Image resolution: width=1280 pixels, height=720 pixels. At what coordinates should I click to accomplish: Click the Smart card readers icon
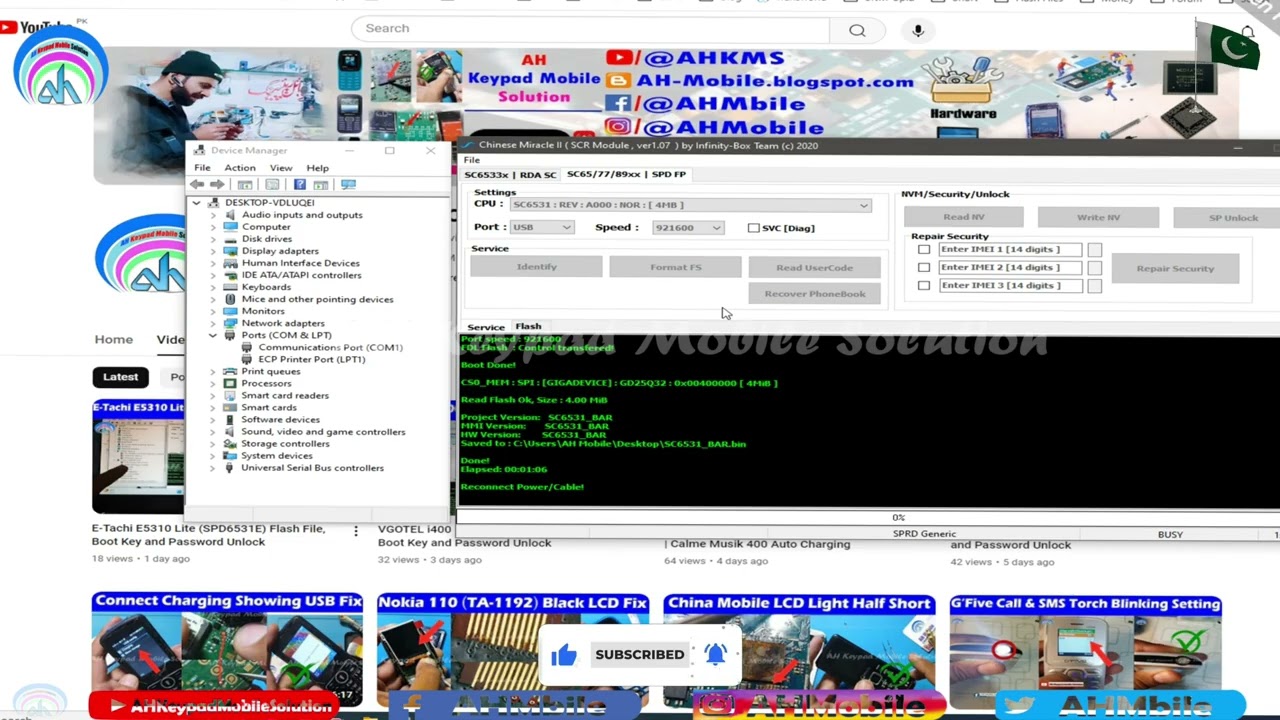[231, 395]
